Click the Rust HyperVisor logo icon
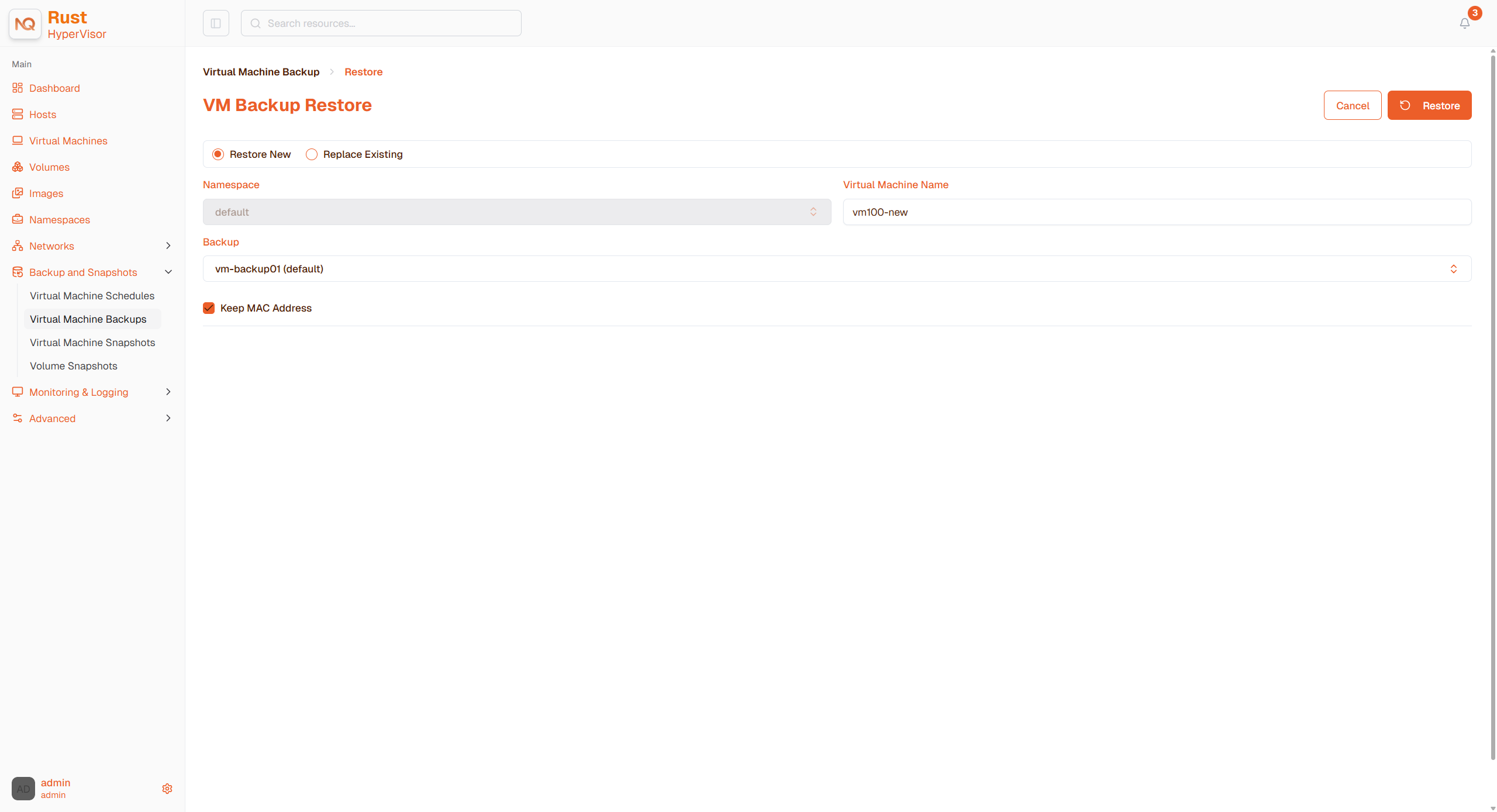 25,24
